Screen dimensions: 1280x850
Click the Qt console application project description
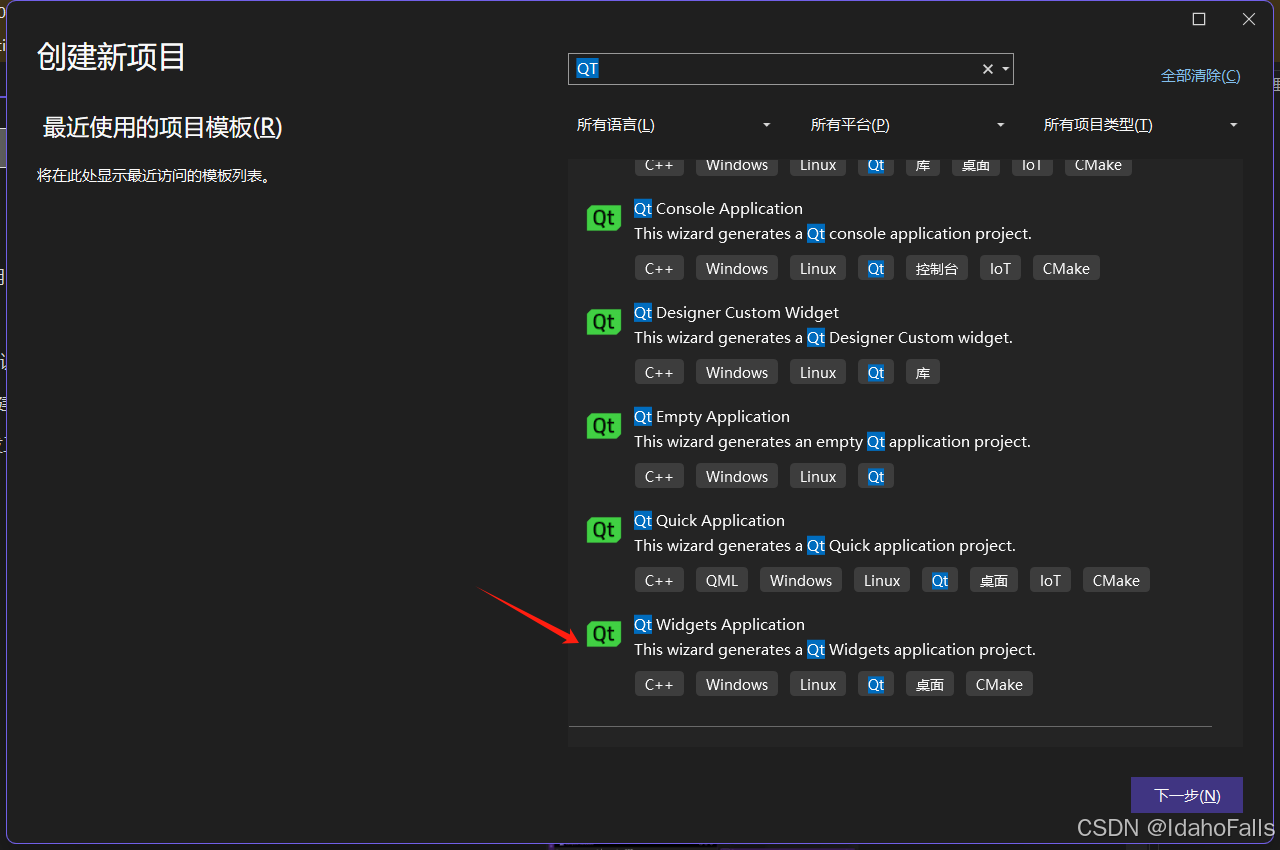click(833, 234)
